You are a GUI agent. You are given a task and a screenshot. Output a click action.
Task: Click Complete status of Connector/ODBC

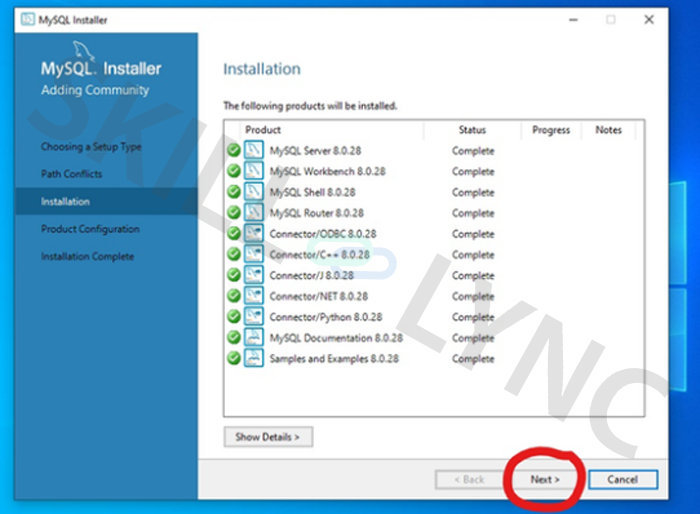coord(473,234)
